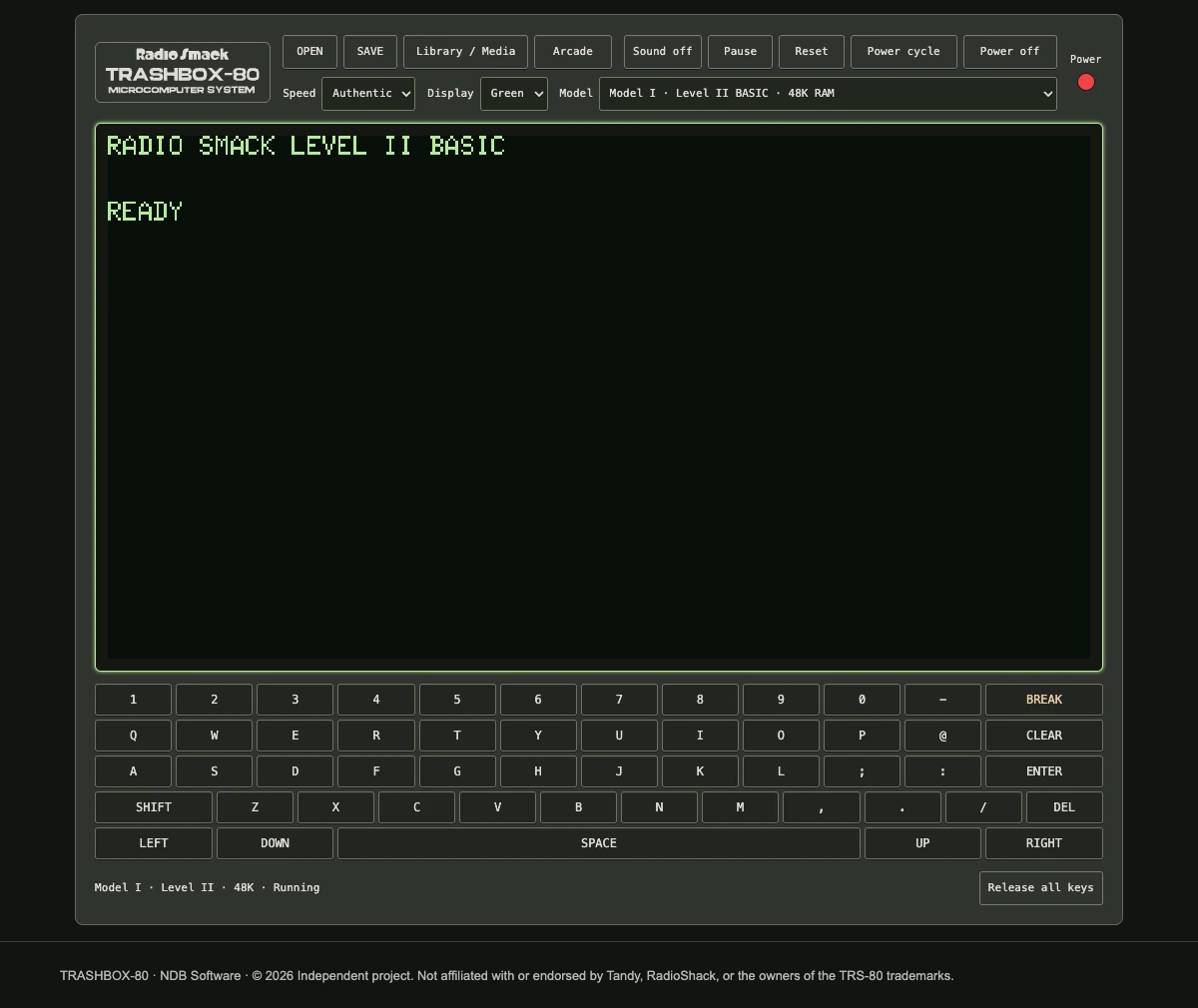Viewport: 1198px width, 1008px height.
Task: Click the SAVE button
Action: (x=370, y=52)
